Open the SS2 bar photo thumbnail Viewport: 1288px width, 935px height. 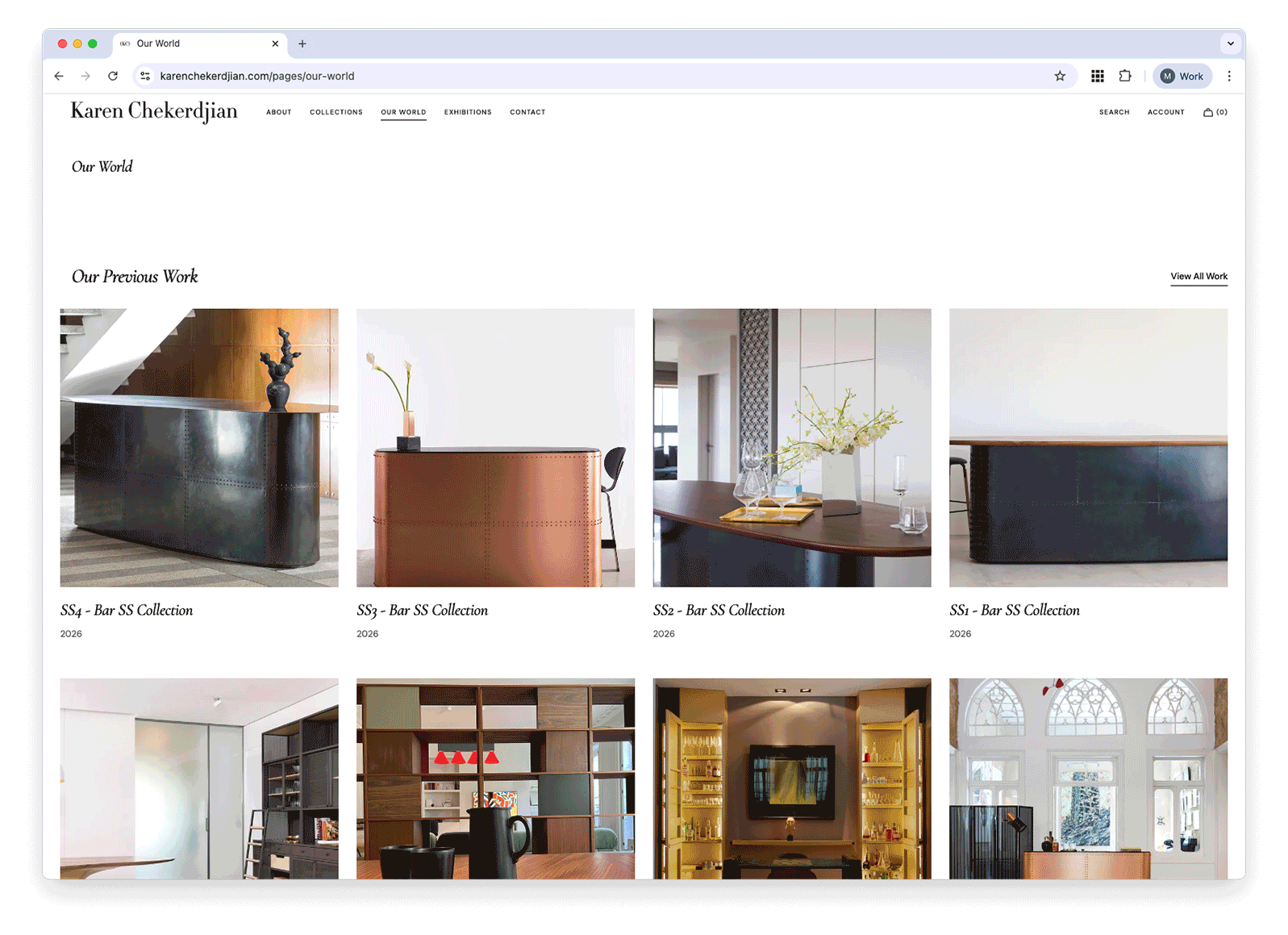click(792, 448)
